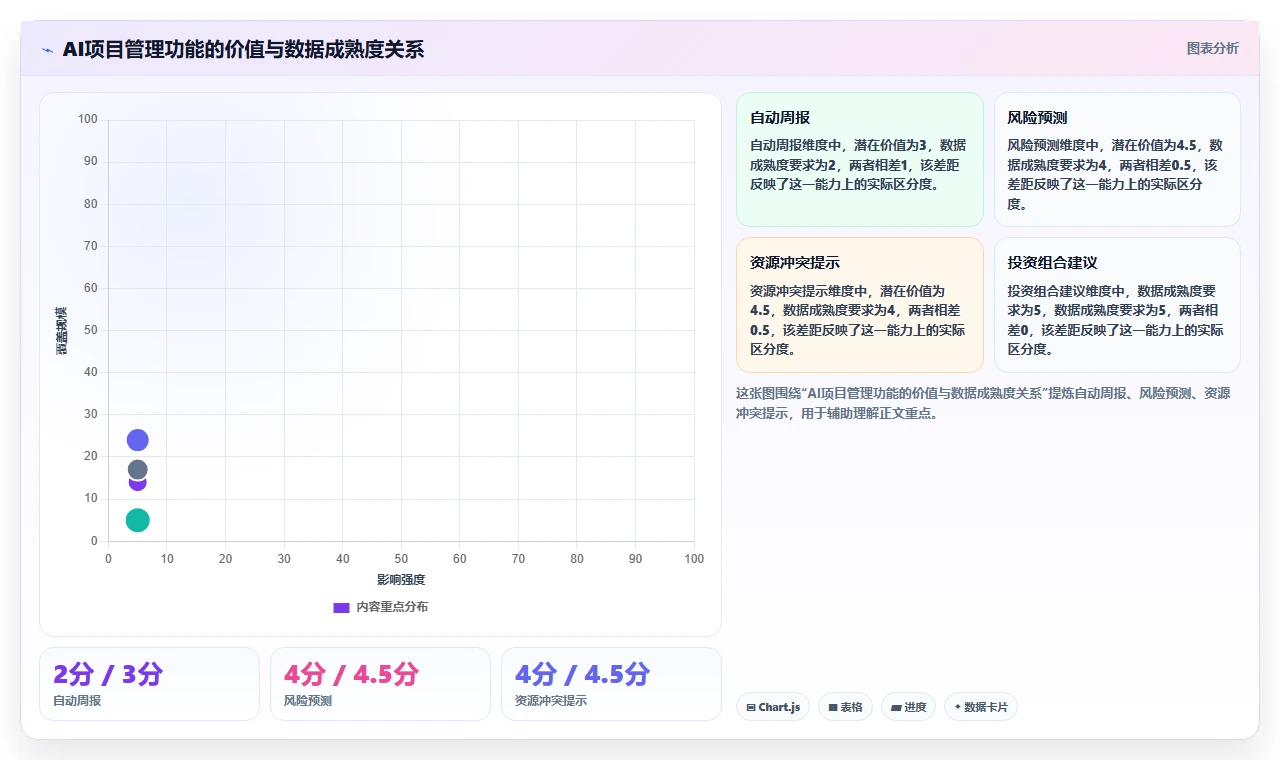Image resolution: width=1280 pixels, height=760 pixels.
Task: Click the purple bubble partly hidden behind gray
Action: point(138,485)
